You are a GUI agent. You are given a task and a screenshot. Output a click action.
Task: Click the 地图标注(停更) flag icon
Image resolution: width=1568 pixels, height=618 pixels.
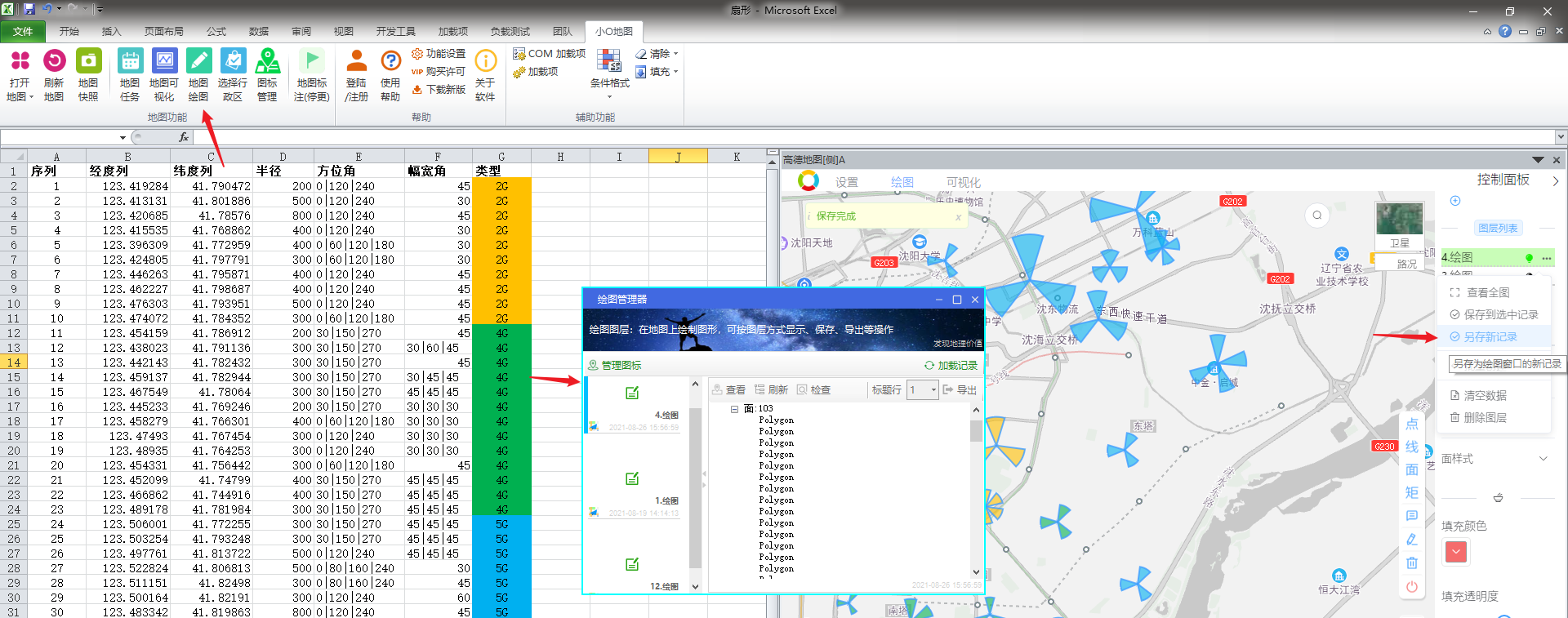click(311, 74)
